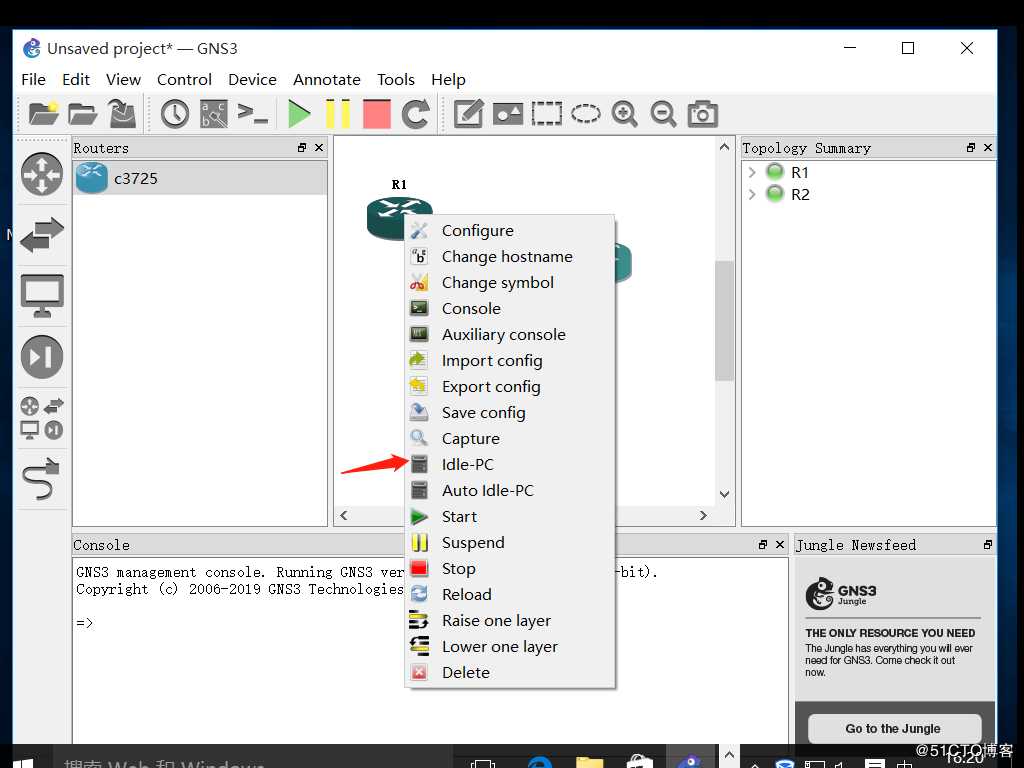Image resolution: width=1024 pixels, height=768 pixels.
Task: Browse switches in device sidebar
Action: point(42,235)
